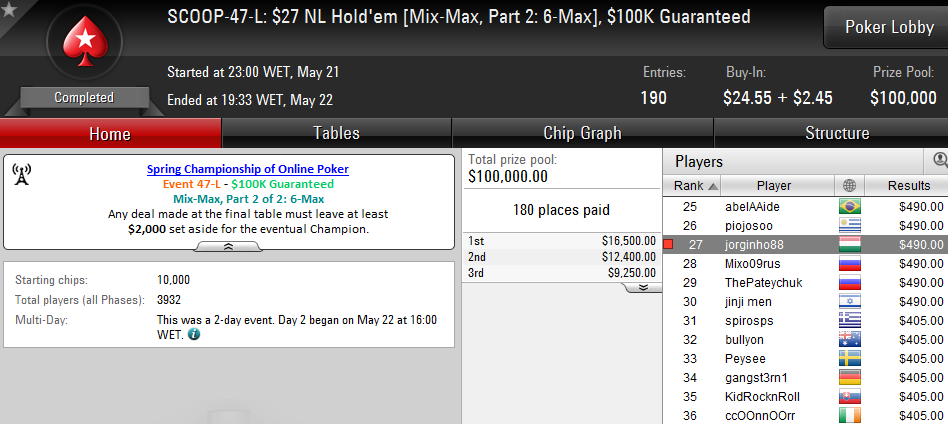Click the Russia flag beside Mixo09rus
The width and height of the screenshot is (948, 424).
[x=849, y=264]
